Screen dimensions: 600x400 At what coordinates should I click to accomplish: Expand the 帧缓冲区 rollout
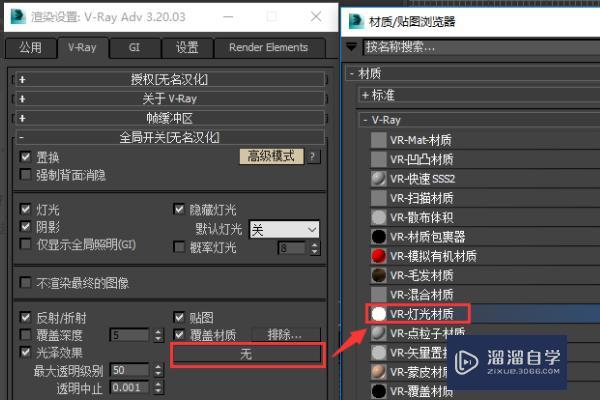coord(170,118)
